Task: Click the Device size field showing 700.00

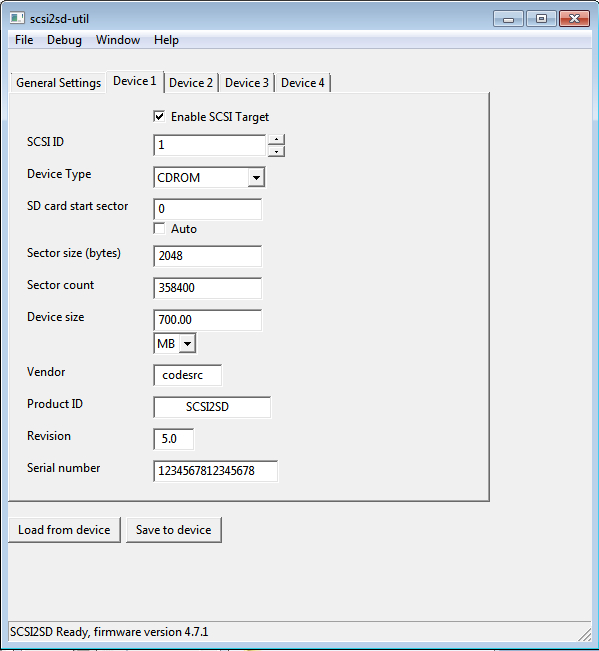Action: 208,320
